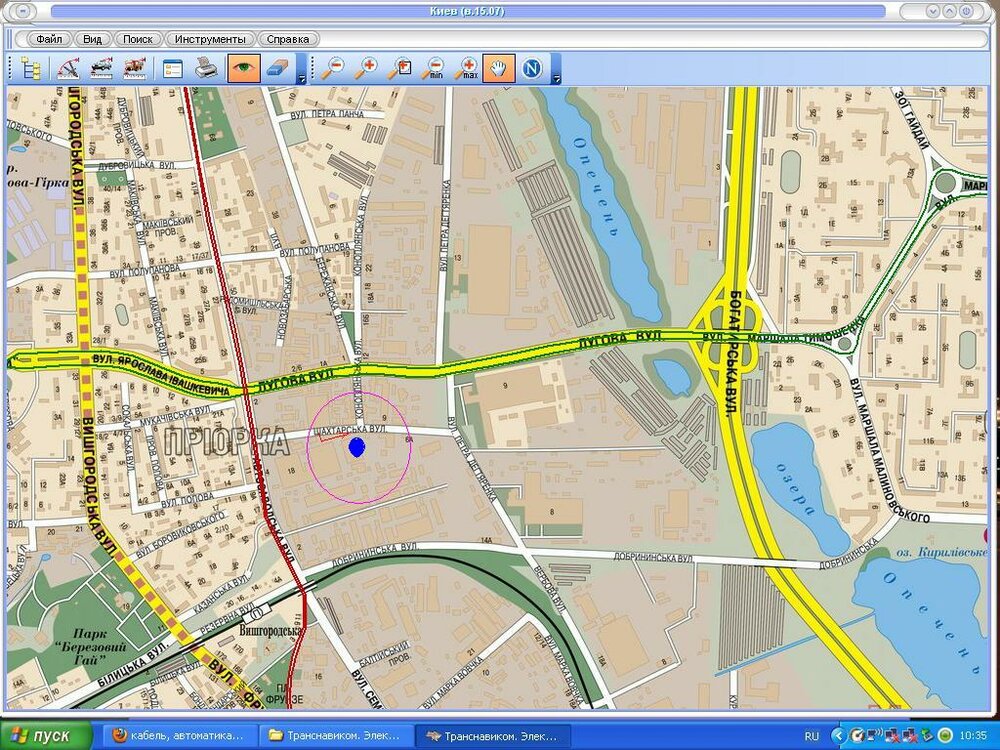Expand hidden system tray icons
Image resolution: width=1000 pixels, height=750 pixels.
click(x=836, y=736)
